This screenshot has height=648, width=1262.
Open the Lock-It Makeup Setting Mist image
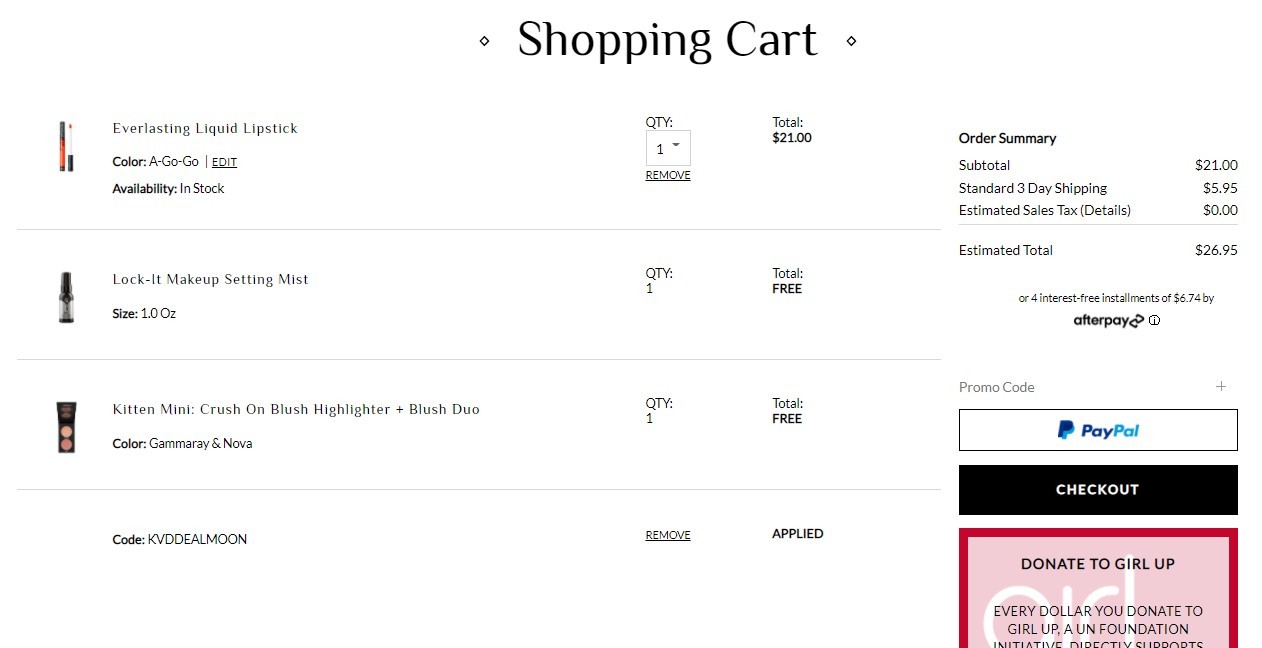tap(66, 297)
